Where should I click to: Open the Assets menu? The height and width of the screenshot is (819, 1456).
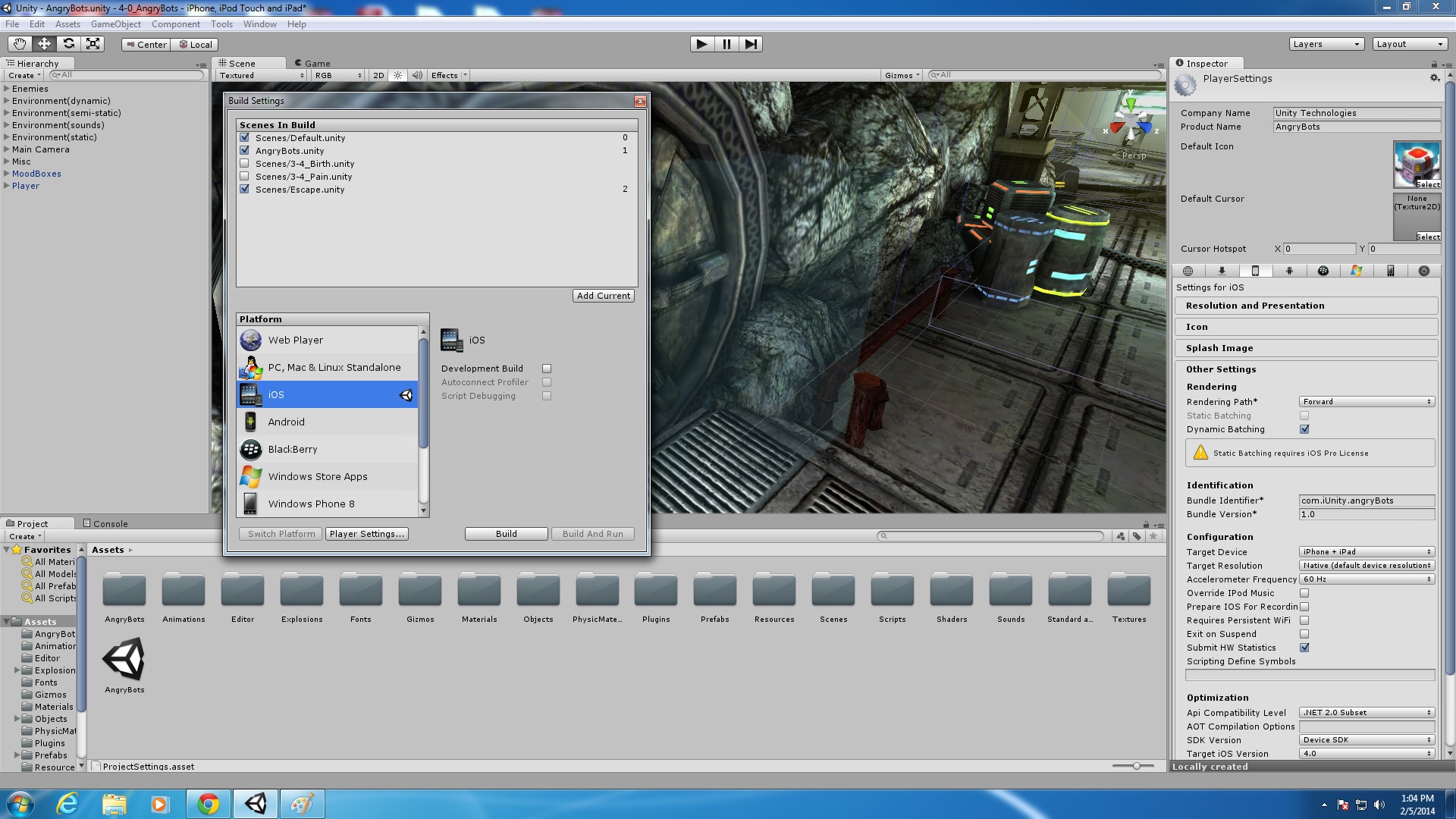click(67, 24)
